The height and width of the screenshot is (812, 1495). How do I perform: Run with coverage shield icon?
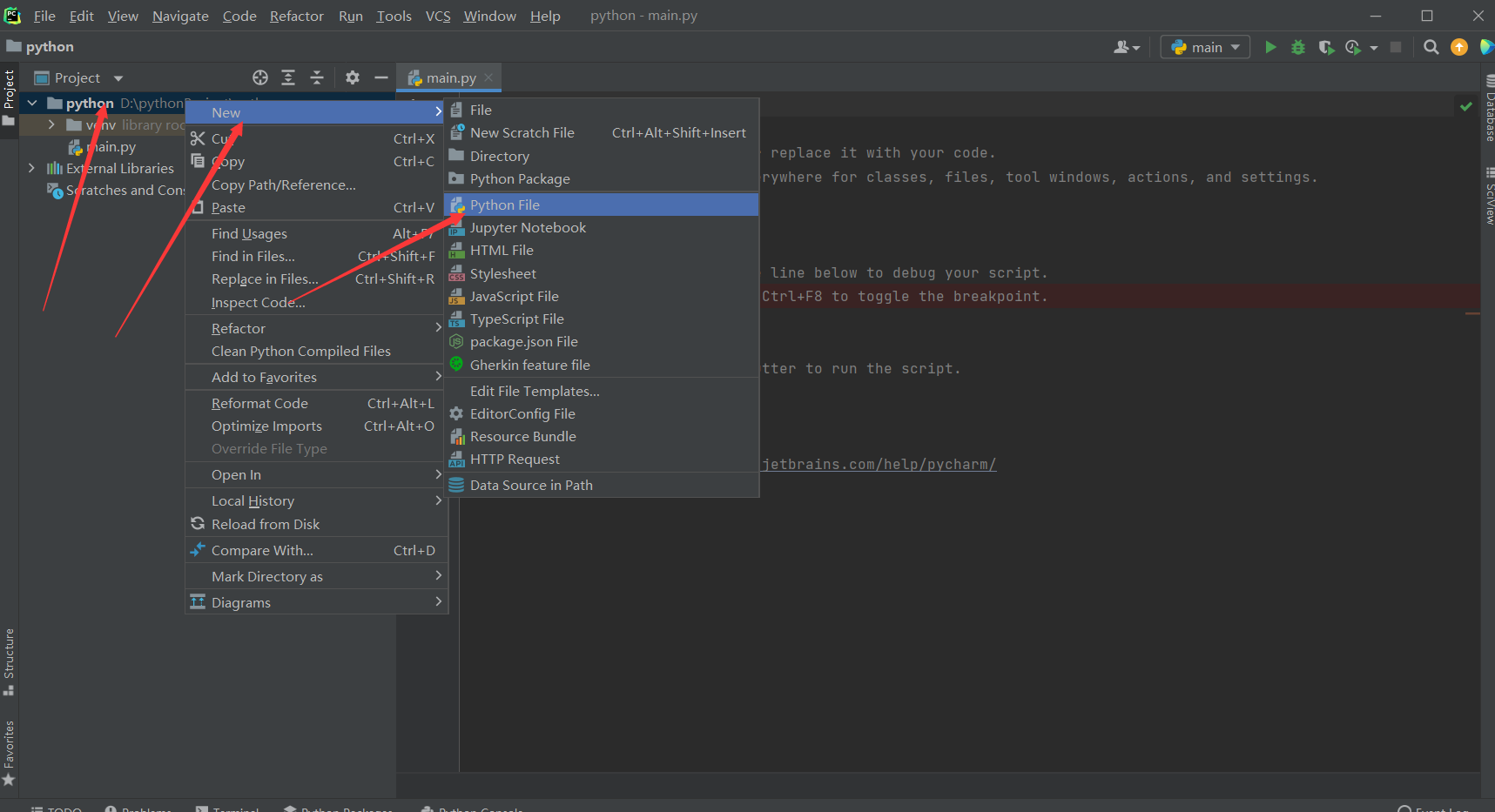1326,47
